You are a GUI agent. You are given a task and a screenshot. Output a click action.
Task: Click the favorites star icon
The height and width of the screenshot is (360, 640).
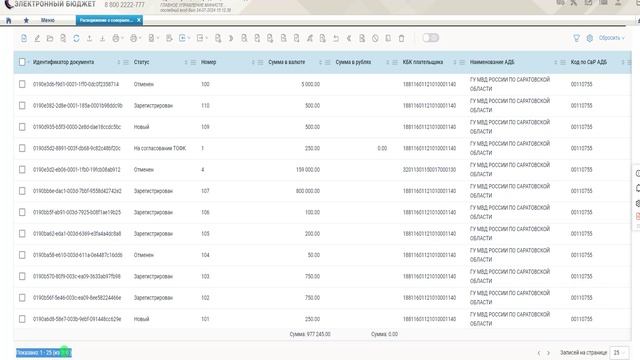coord(26,20)
